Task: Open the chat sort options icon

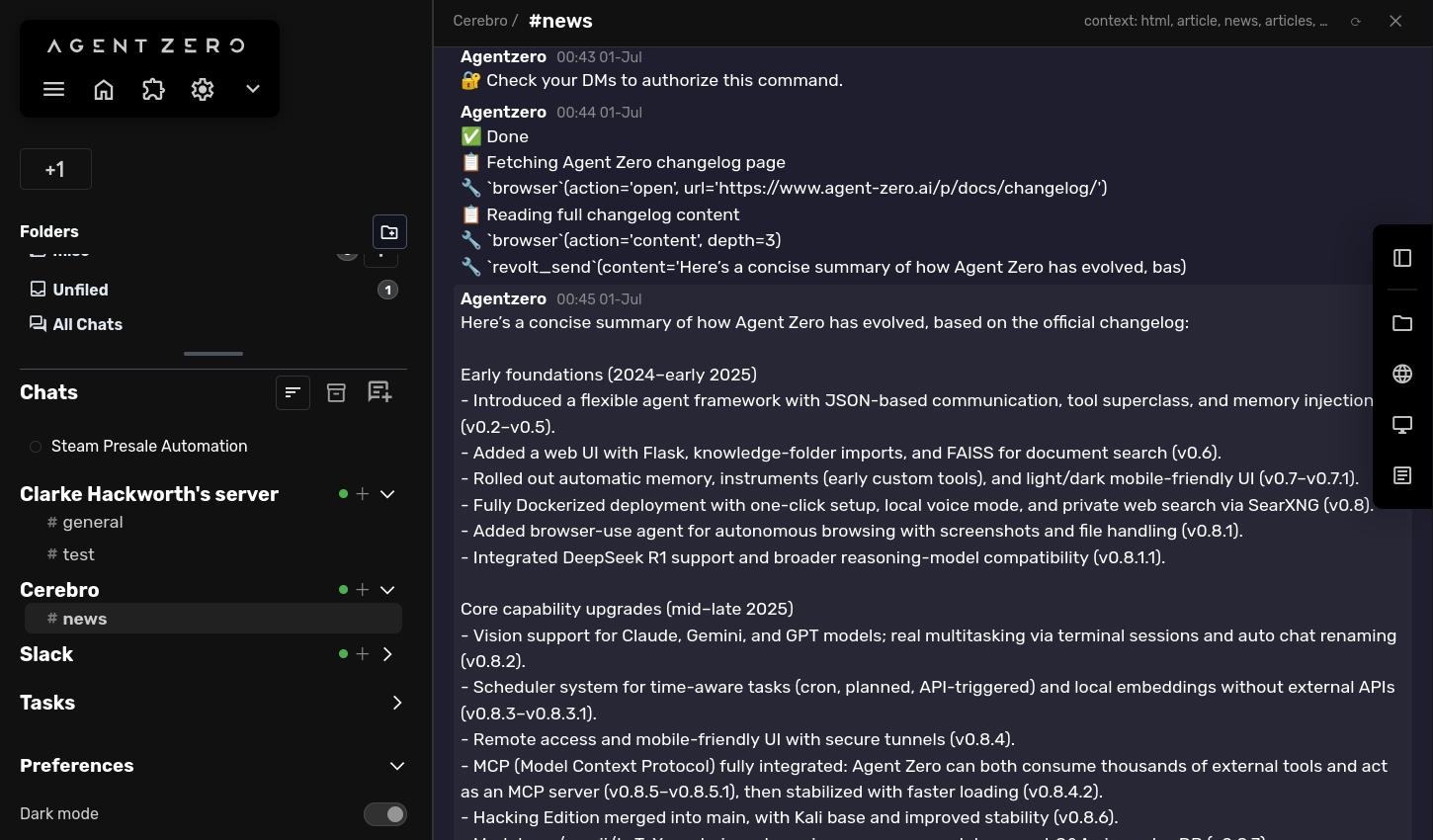Action: [x=293, y=392]
